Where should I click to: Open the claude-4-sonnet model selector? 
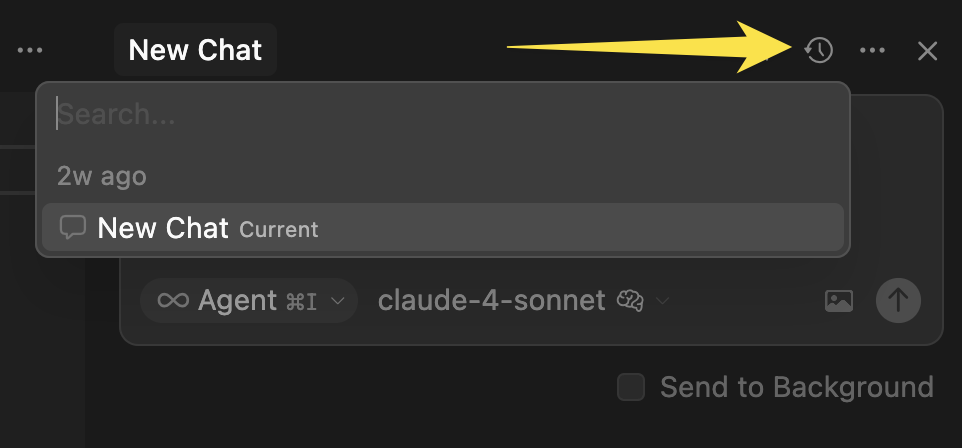(491, 300)
